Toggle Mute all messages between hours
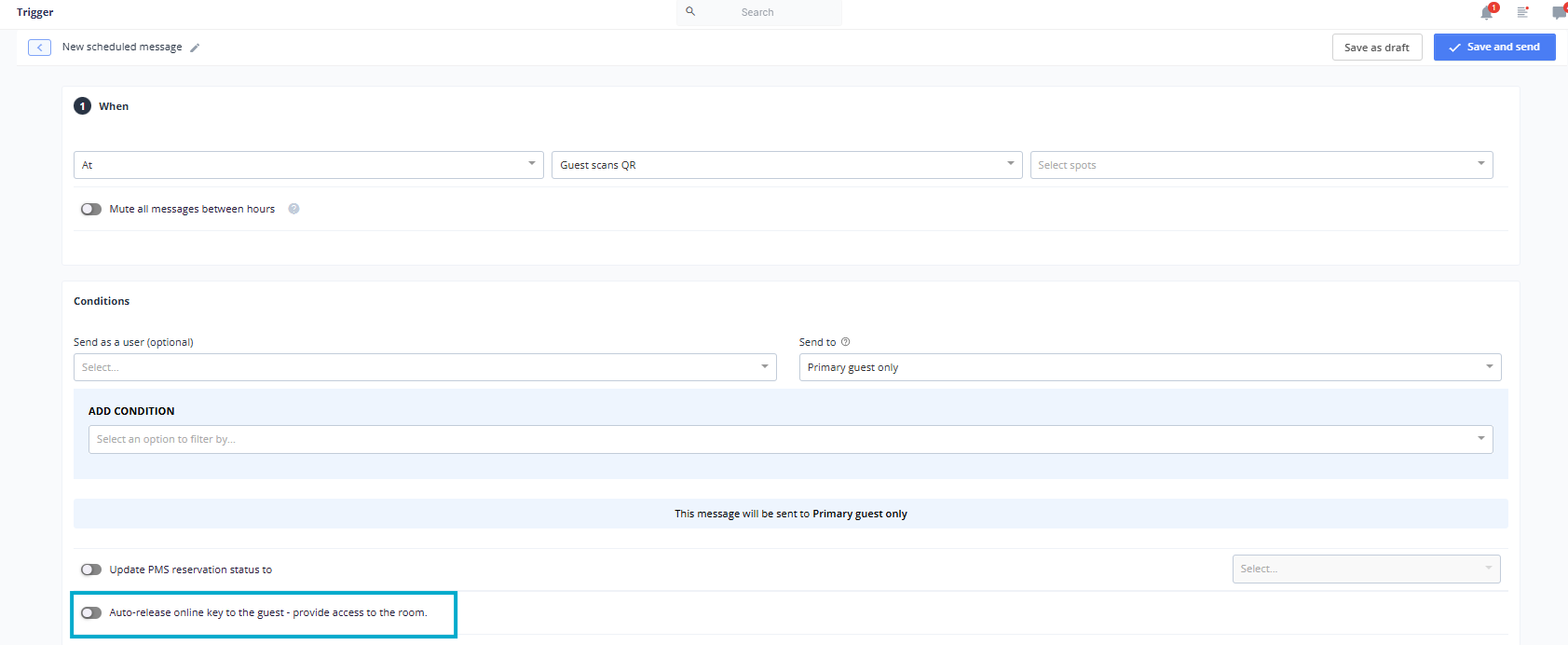 click(x=91, y=209)
